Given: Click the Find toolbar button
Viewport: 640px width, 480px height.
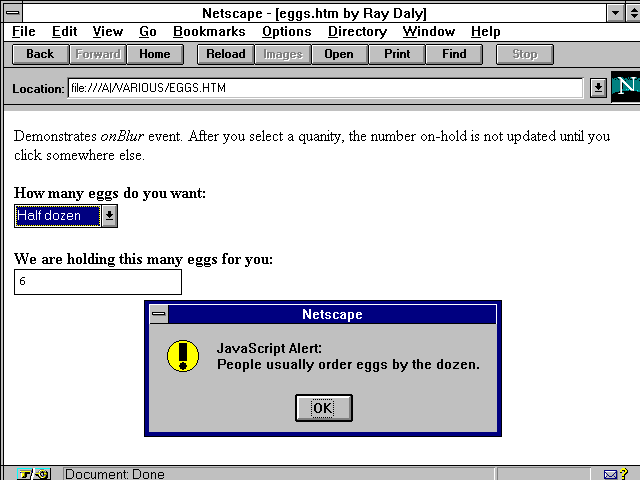Looking at the screenshot, I should [454, 54].
